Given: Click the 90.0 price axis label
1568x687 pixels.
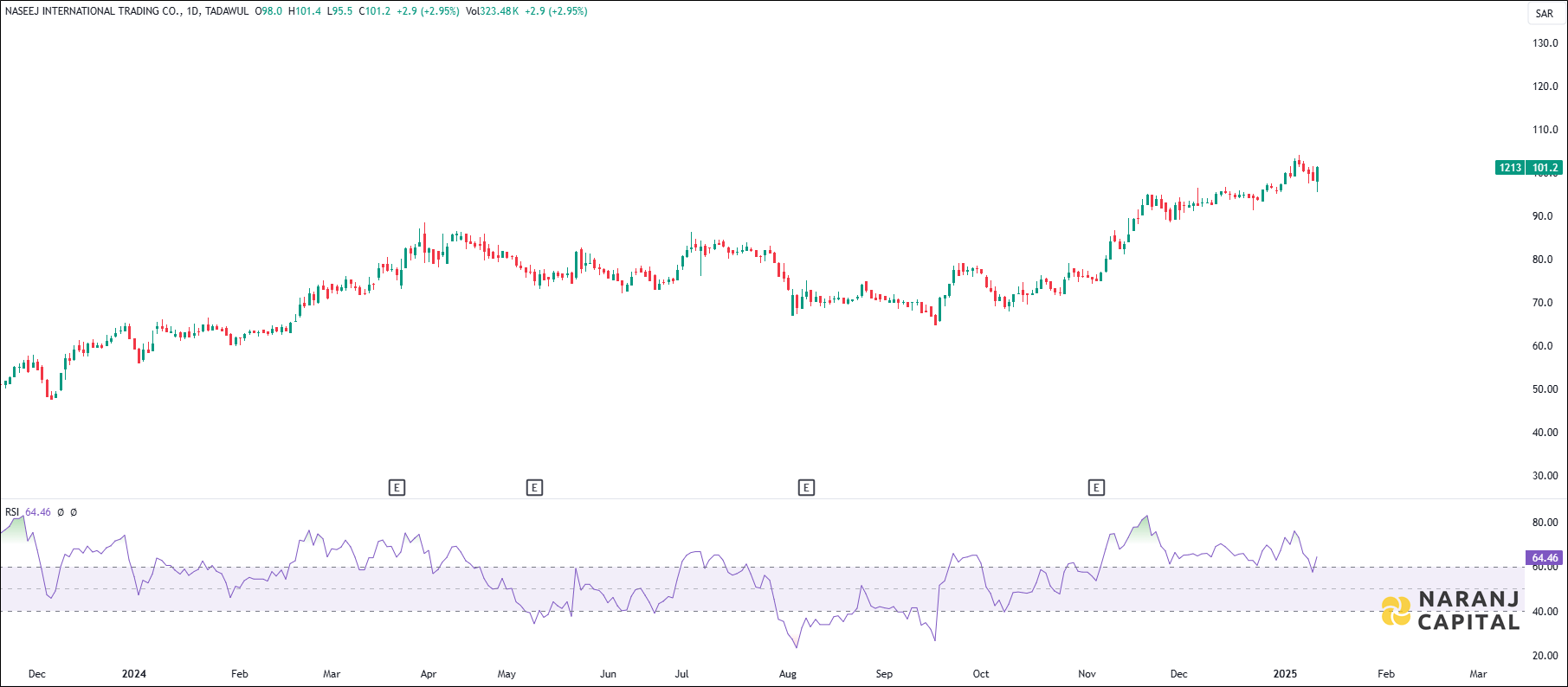Looking at the screenshot, I should (1543, 216).
